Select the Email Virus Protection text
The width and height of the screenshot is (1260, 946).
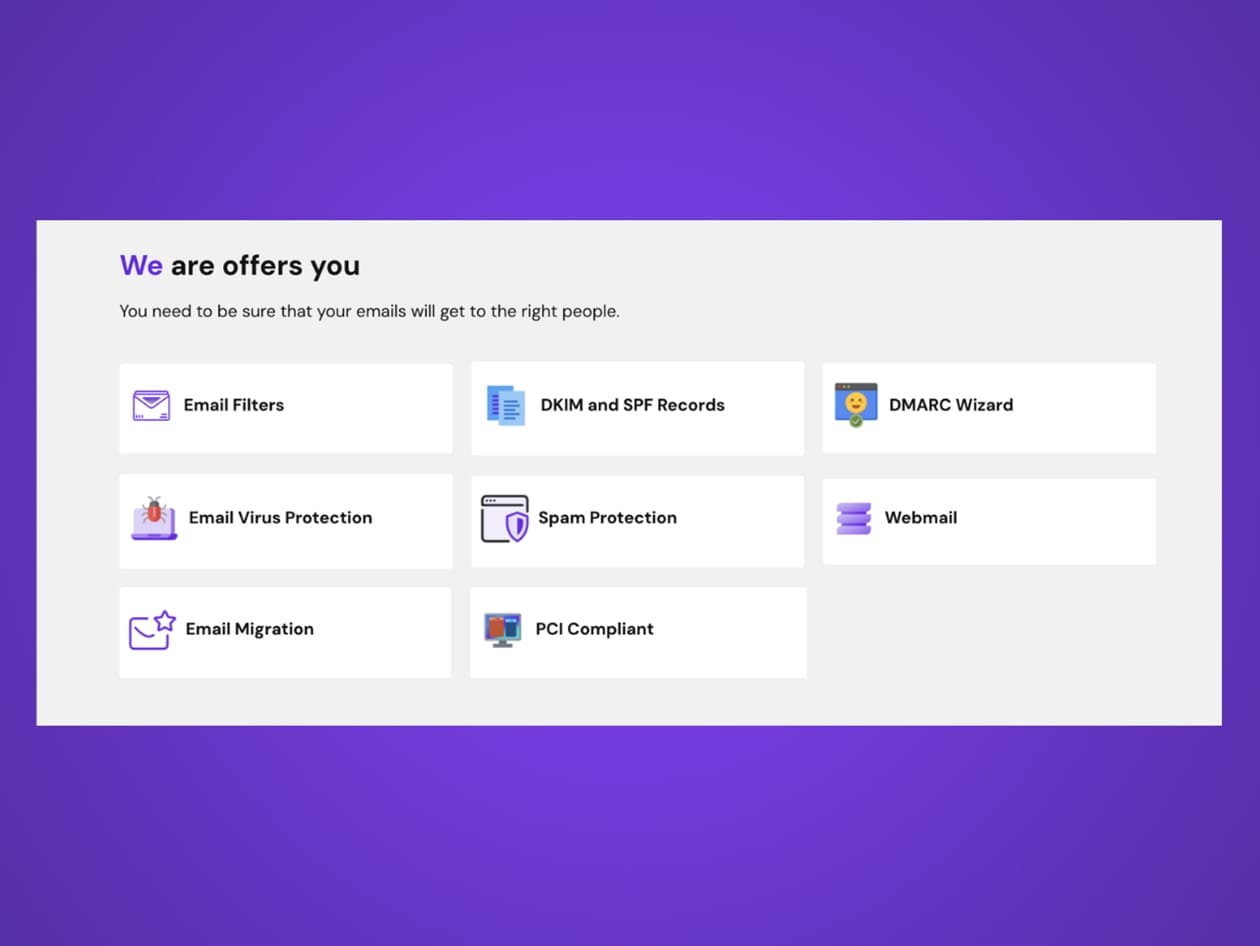[x=280, y=518]
